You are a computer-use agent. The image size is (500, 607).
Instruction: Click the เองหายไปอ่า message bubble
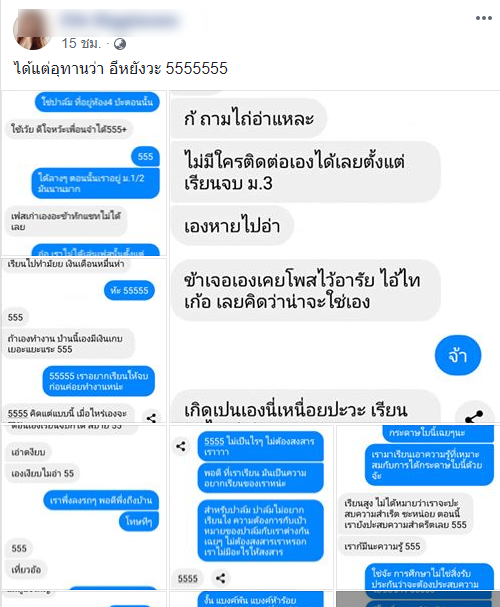coord(232,225)
